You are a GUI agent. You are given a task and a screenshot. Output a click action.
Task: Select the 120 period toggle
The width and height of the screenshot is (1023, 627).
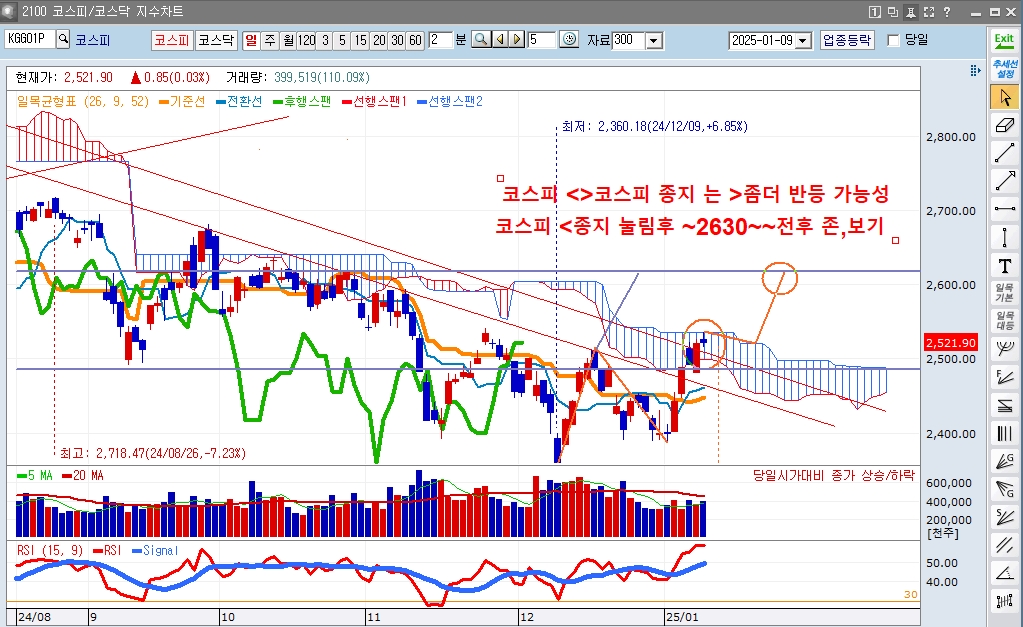pyautogui.click(x=307, y=40)
